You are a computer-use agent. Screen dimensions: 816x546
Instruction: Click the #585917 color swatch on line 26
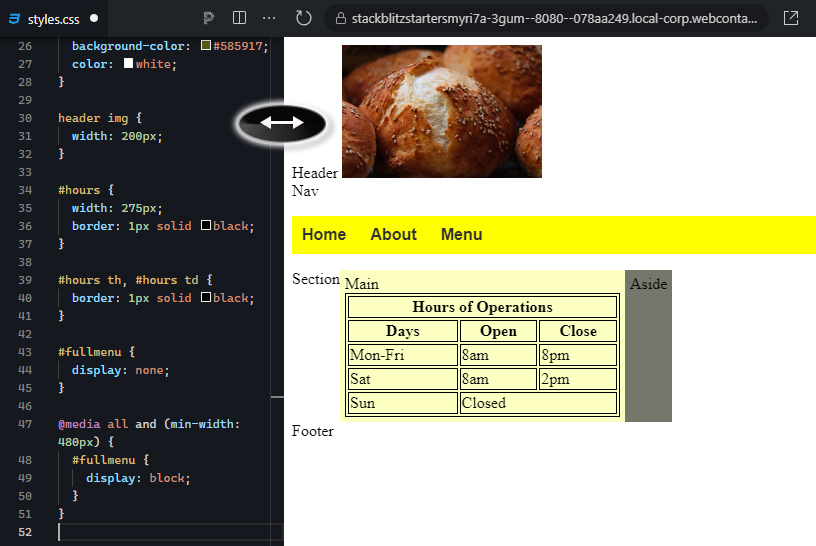tap(206, 45)
